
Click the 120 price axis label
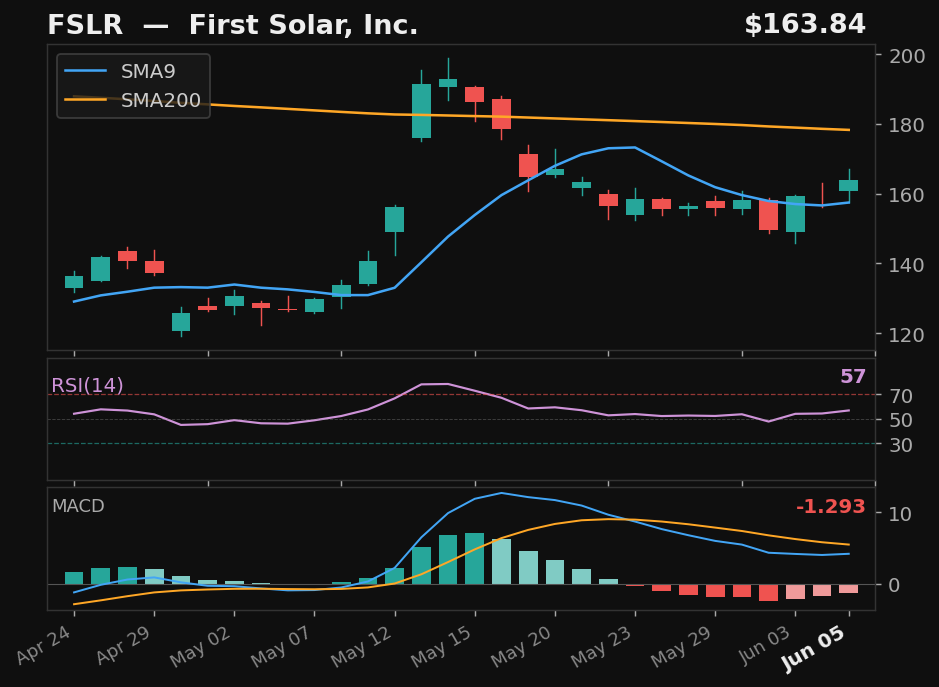pyautogui.click(x=907, y=335)
